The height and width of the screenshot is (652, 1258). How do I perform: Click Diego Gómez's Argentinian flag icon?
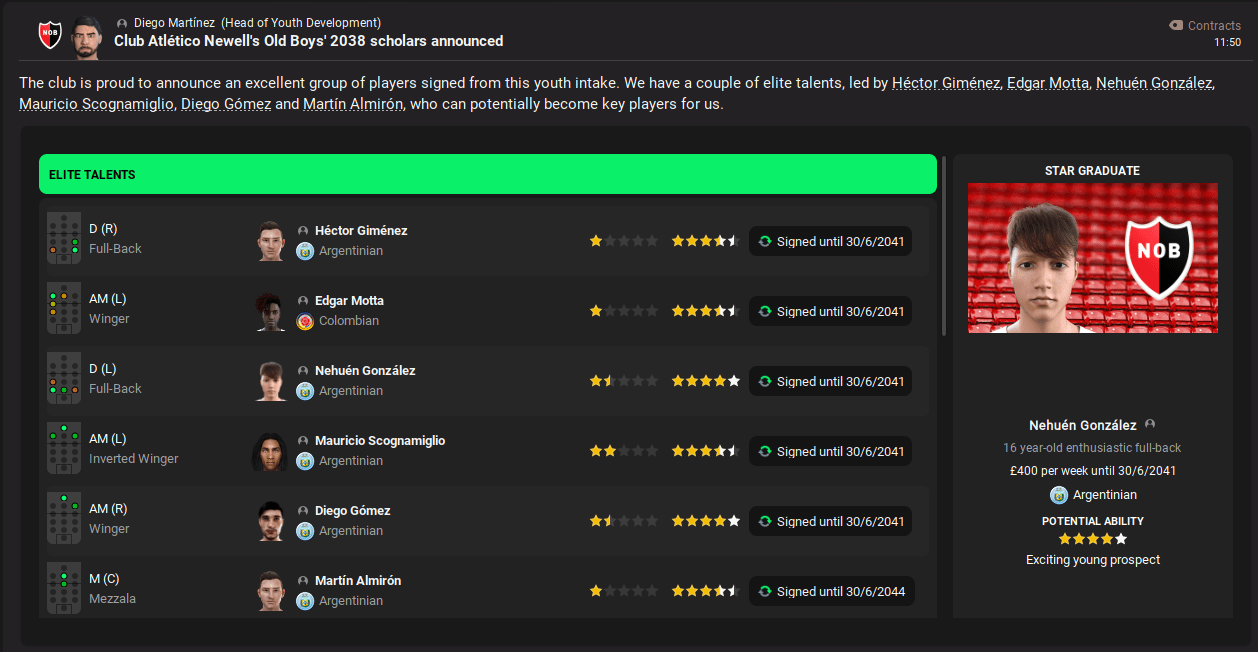[305, 531]
